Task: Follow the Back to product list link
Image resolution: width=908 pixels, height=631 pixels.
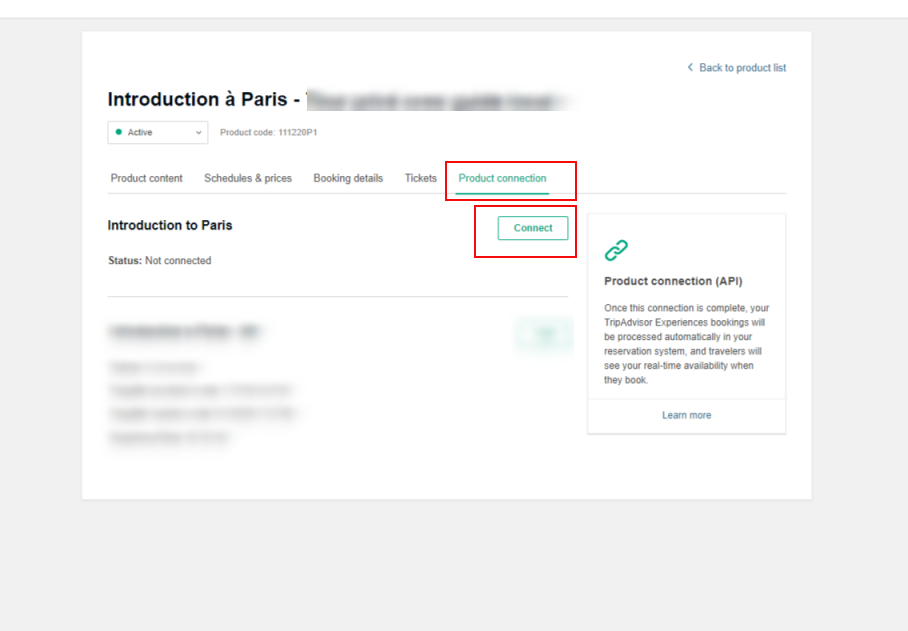Action: pos(742,68)
